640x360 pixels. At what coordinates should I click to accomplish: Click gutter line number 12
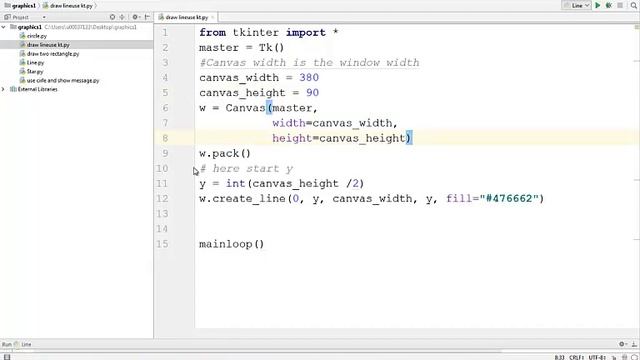[162, 198]
